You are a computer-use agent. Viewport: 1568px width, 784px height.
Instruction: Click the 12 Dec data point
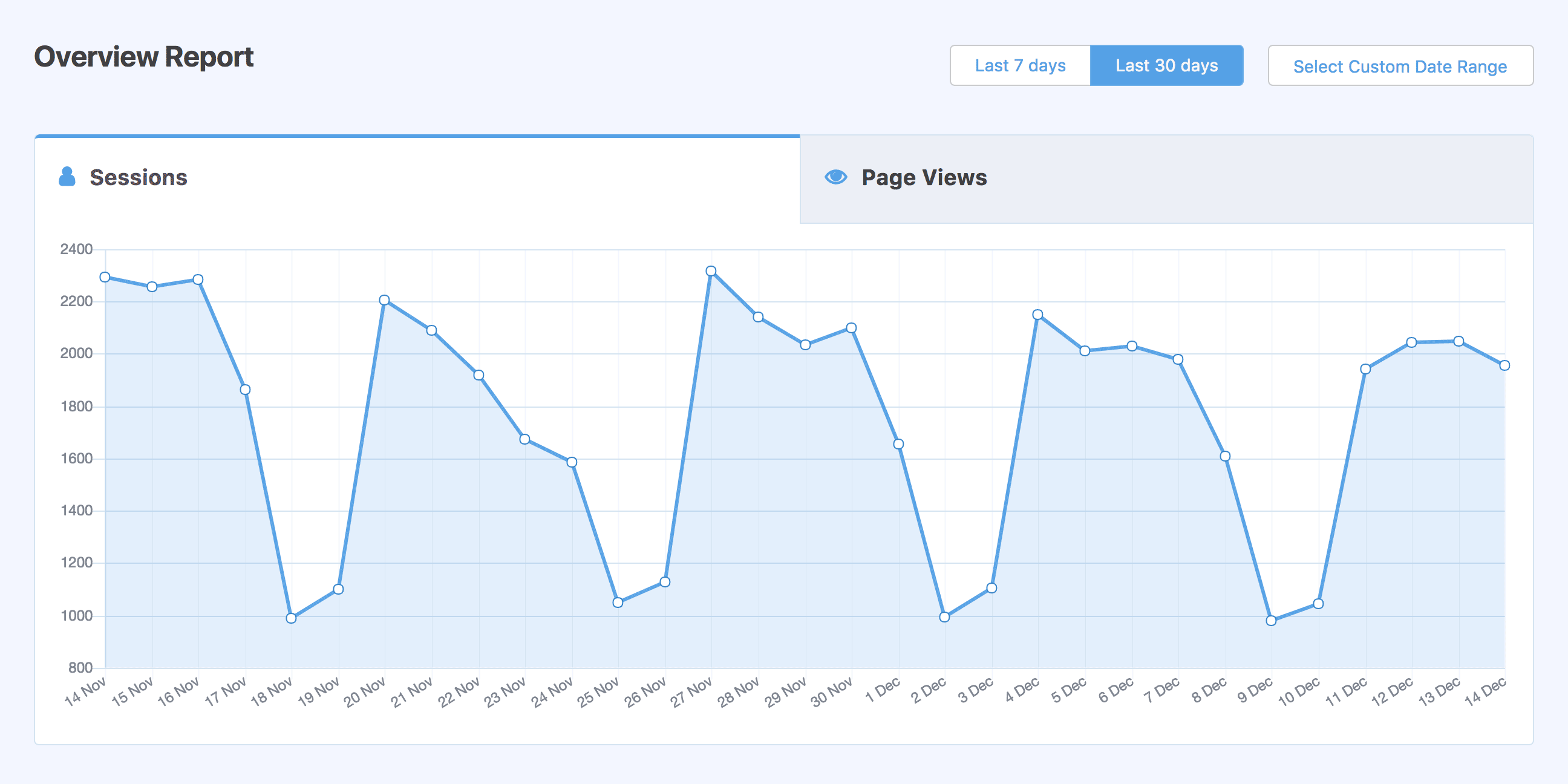pyautogui.click(x=1411, y=342)
